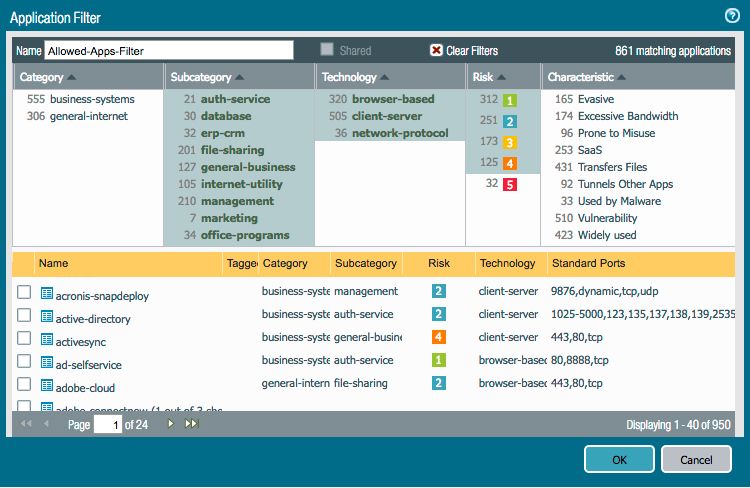Viewport: 750px width, 488px height.
Task: Click risk badge 2 in adobe-cloud row
Action: coord(439,383)
